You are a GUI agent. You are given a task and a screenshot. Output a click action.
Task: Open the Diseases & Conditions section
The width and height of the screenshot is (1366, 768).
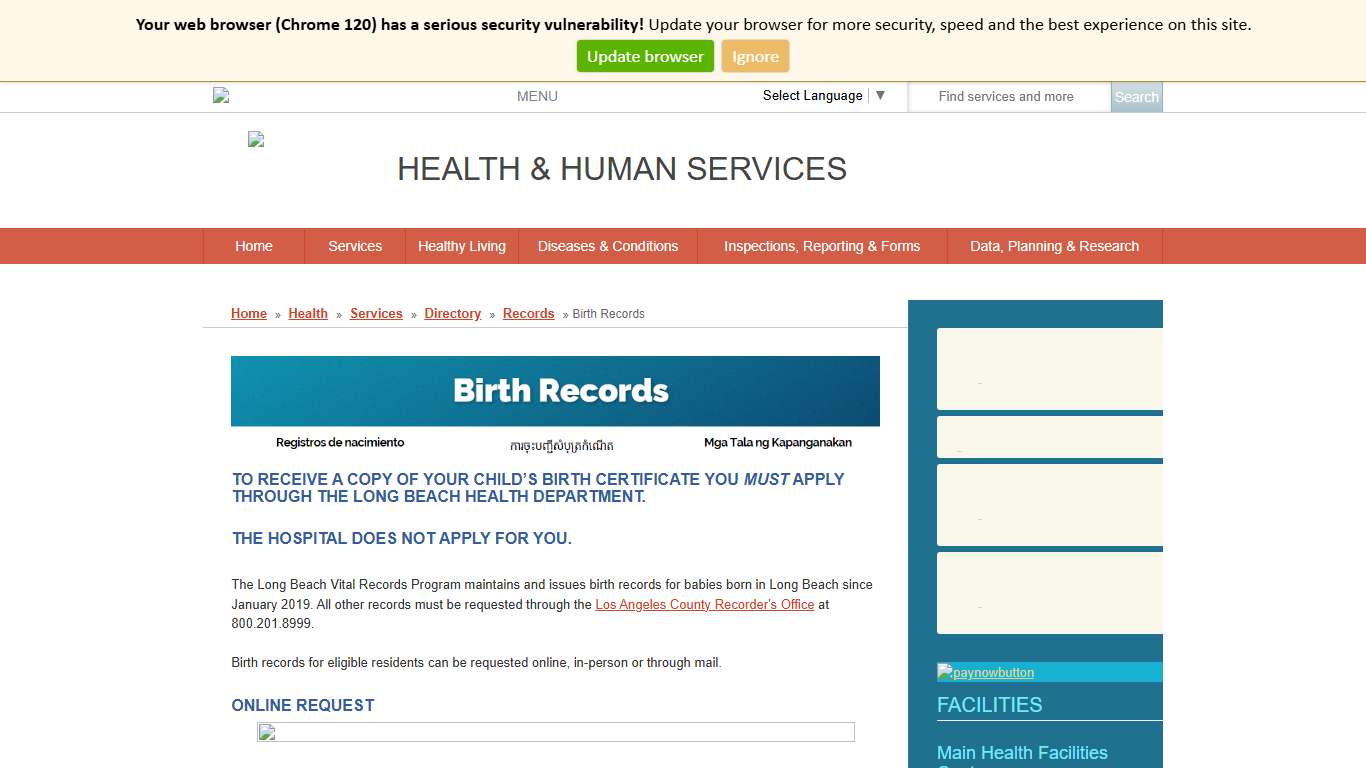(608, 246)
